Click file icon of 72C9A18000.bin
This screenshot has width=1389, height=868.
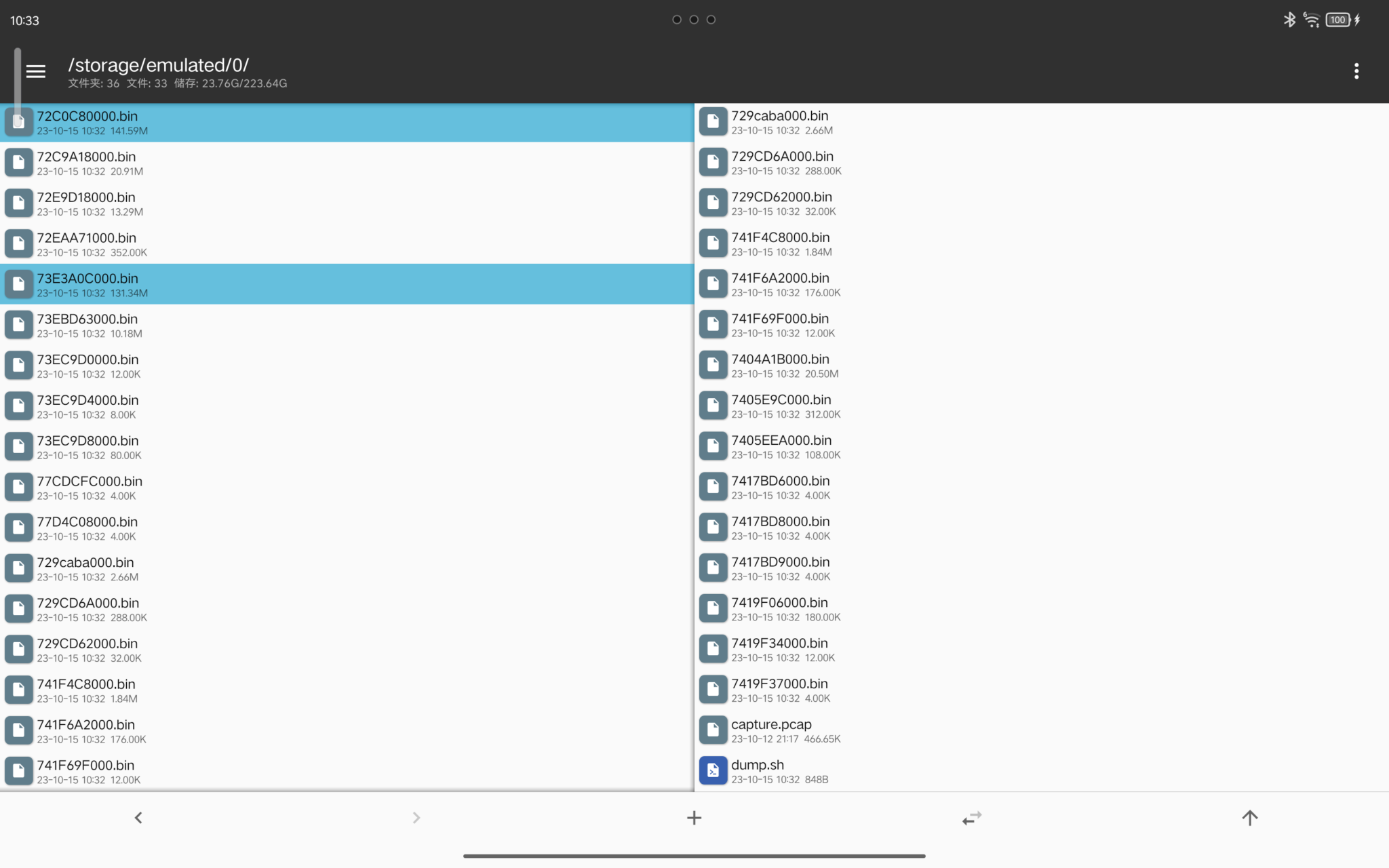tap(18, 163)
